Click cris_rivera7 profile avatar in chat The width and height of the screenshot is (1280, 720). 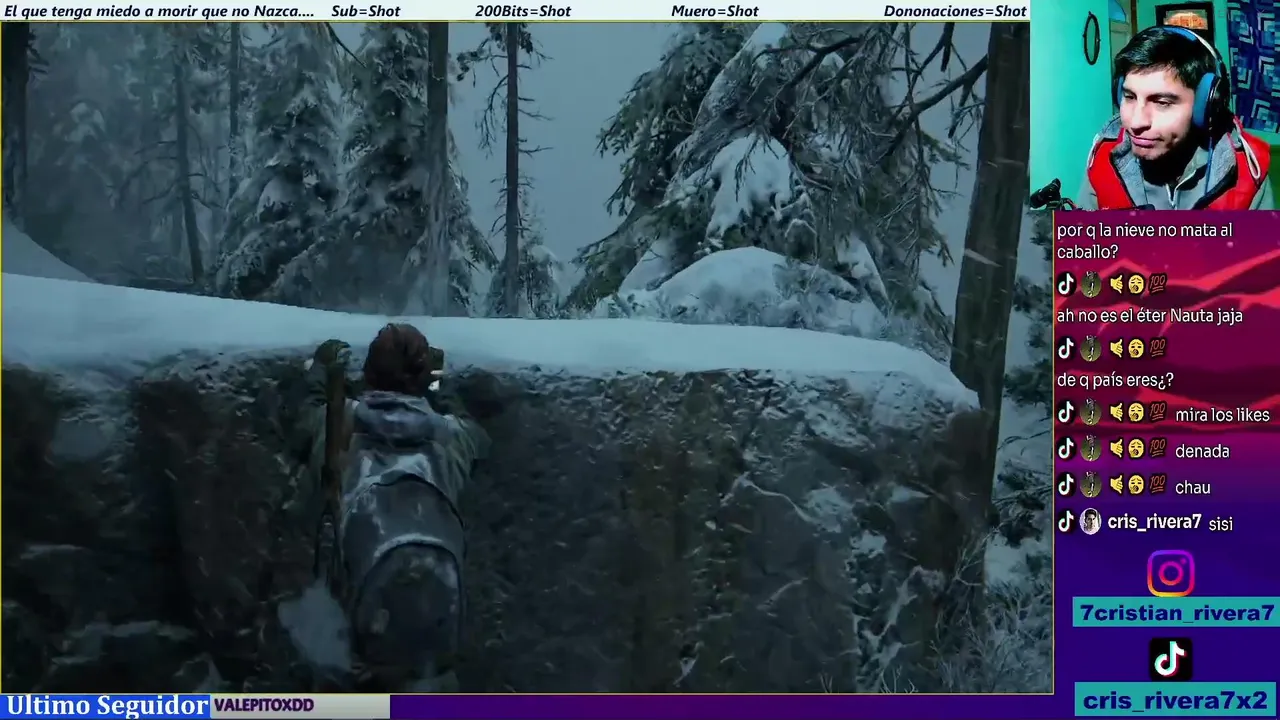1091,521
